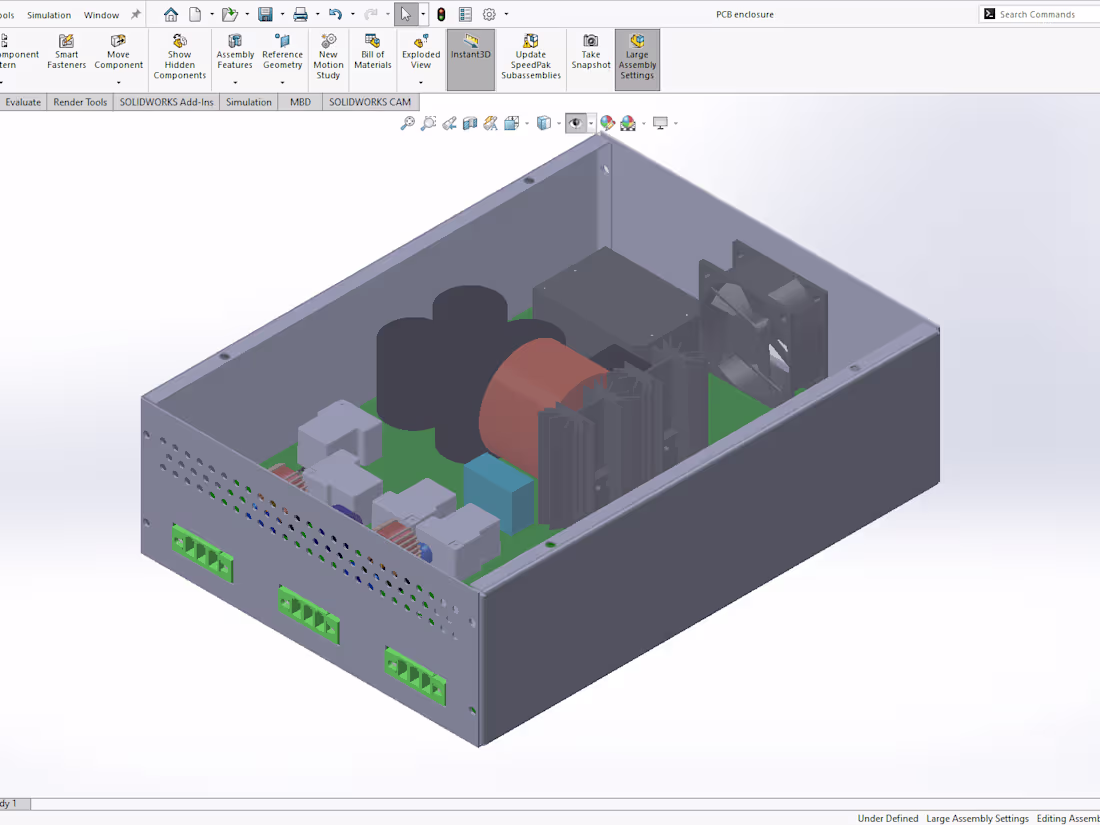Open Display Style cube icon
This screenshot has height=825, width=1100.
click(x=544, y=123)
